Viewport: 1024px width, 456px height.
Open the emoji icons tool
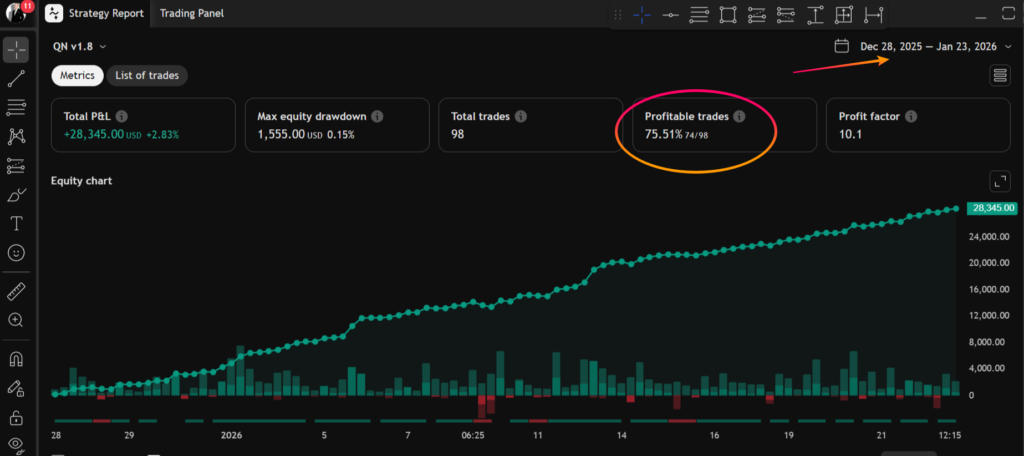(16, 253)
